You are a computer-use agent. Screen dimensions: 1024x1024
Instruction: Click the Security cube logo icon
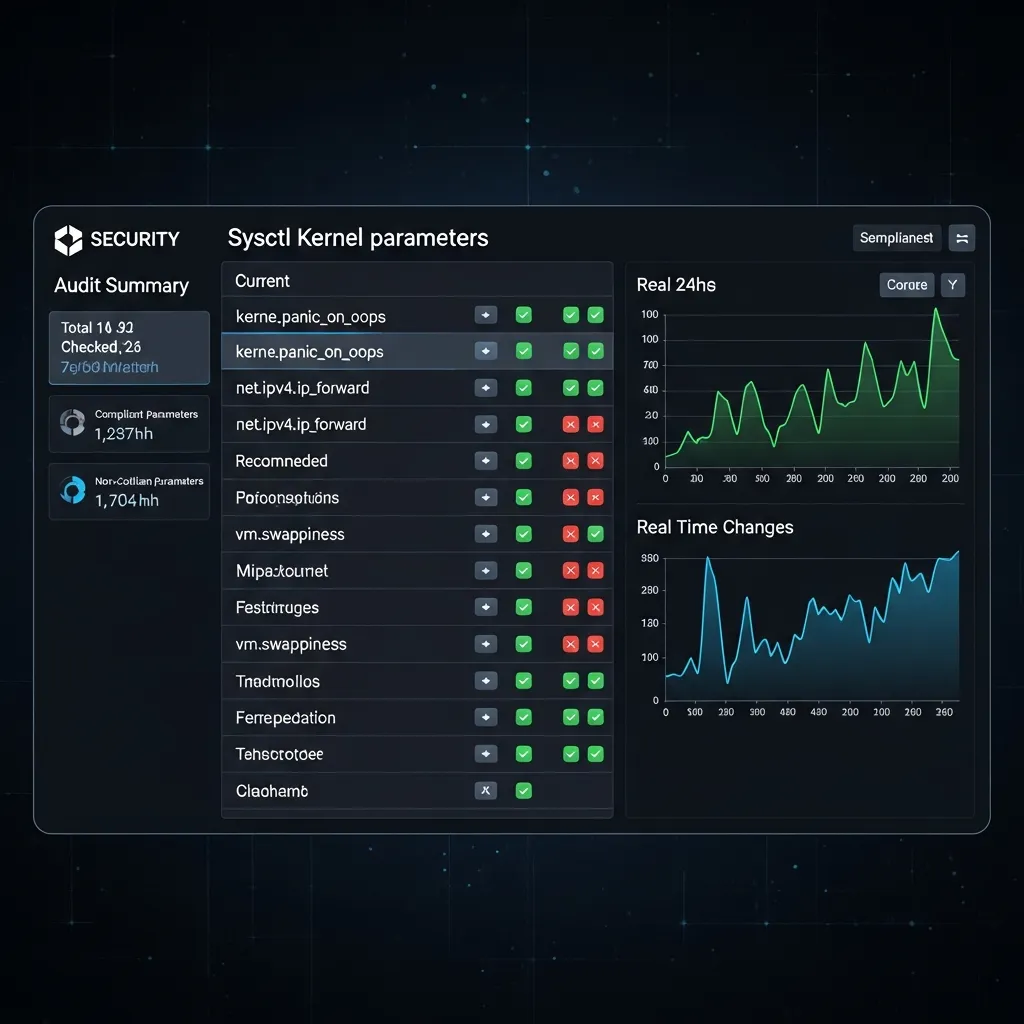[68, 240]
